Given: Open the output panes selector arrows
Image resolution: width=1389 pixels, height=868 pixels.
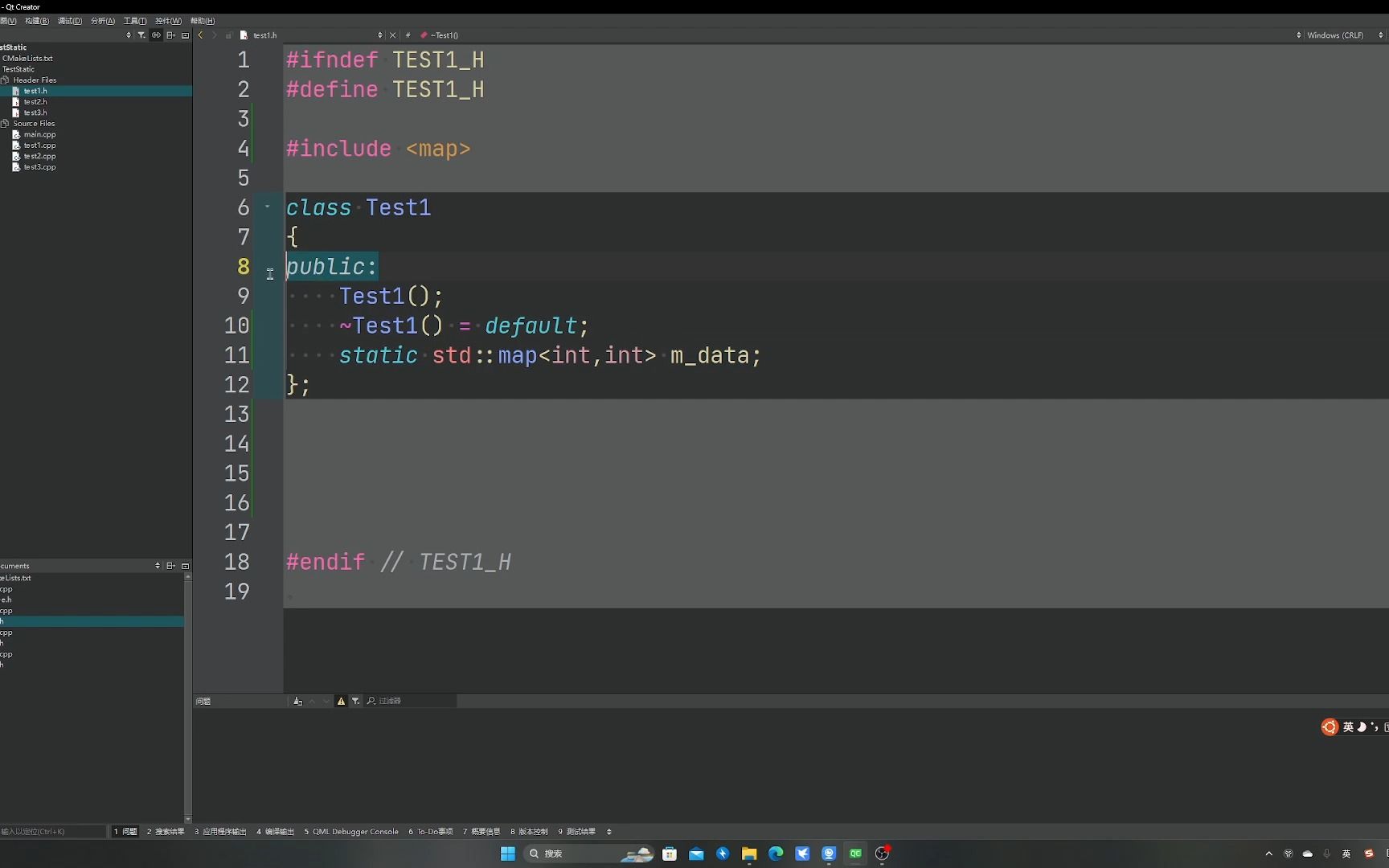Looking at the screenshot, I should [x=609, y=831].
